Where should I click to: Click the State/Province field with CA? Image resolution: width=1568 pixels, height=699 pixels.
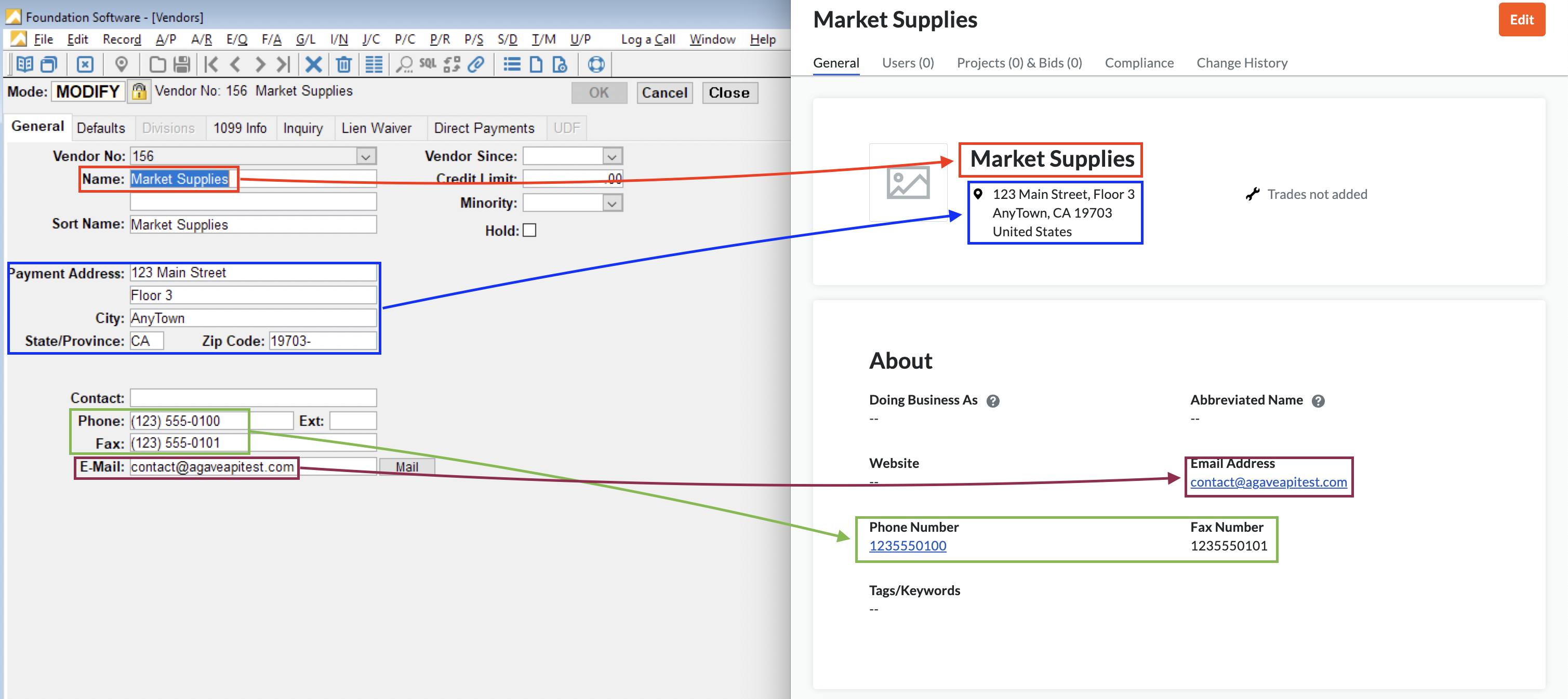(x=147, y=341)
